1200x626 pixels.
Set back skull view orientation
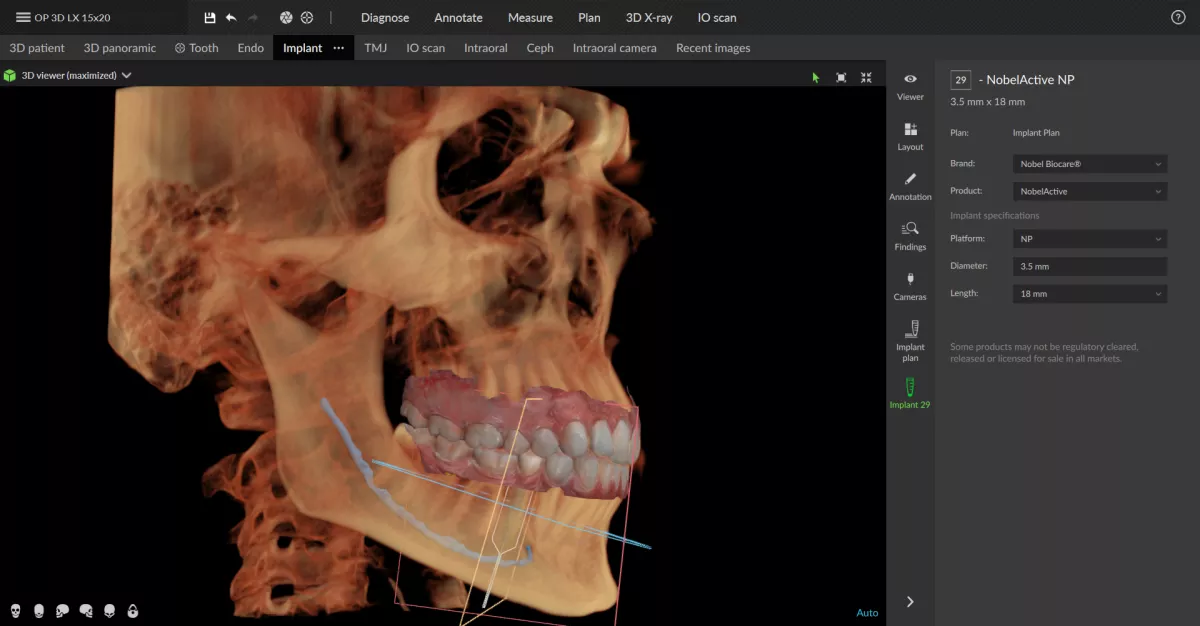point(39,610)
